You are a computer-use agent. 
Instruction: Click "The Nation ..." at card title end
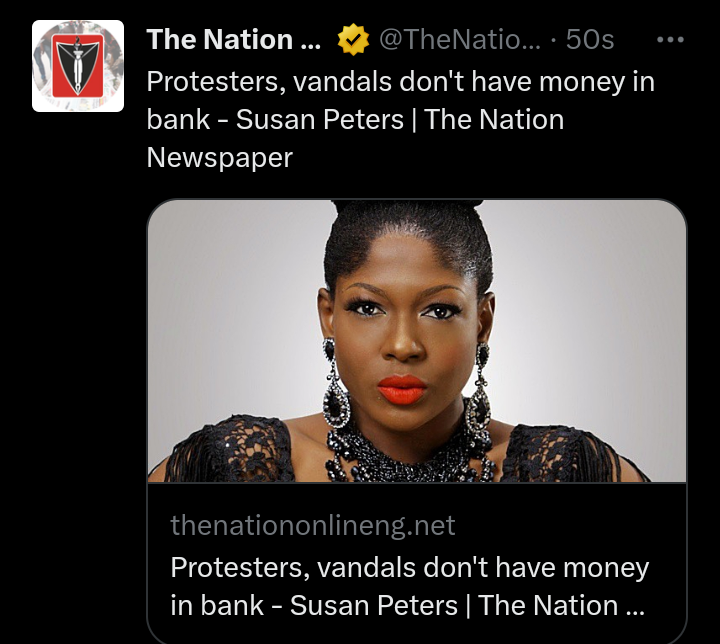pos(562,606)
